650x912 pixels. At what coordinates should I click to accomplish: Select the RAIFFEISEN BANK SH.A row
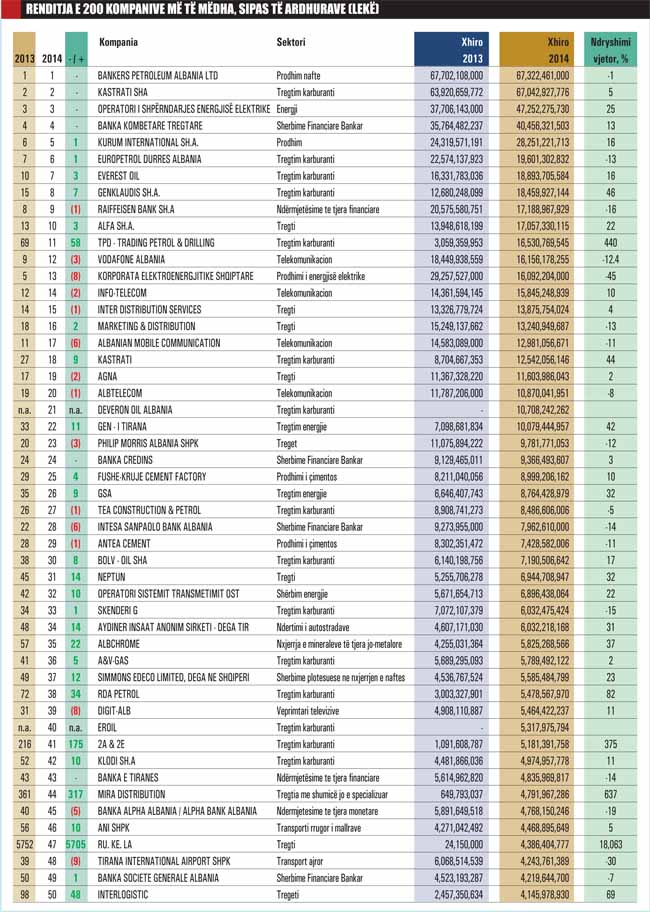pyautogui.click(x=325, y=209)
